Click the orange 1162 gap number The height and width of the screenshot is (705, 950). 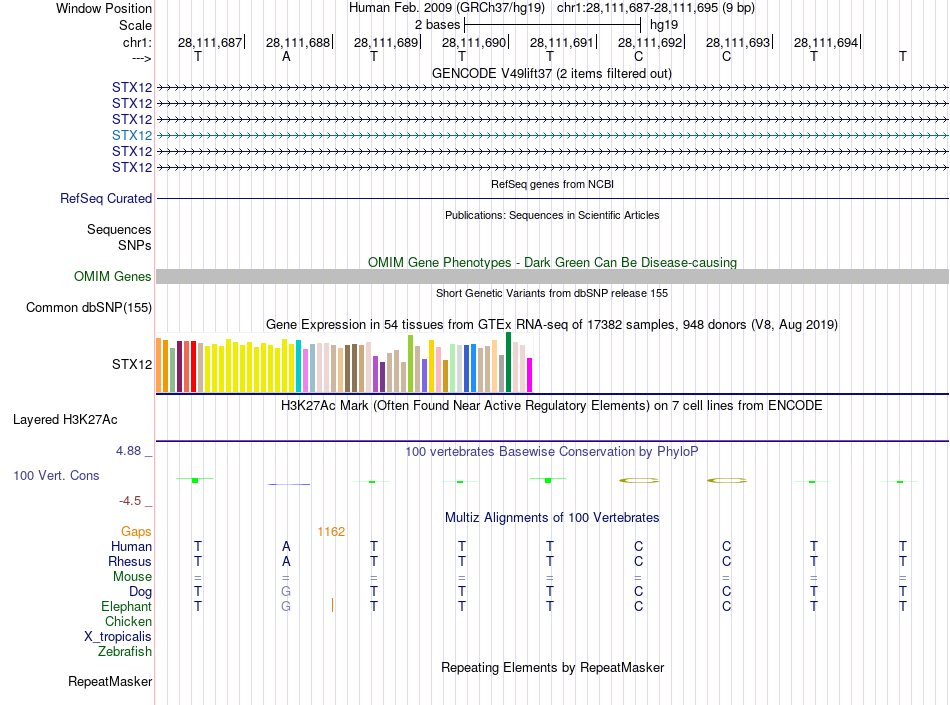(331, 532)
